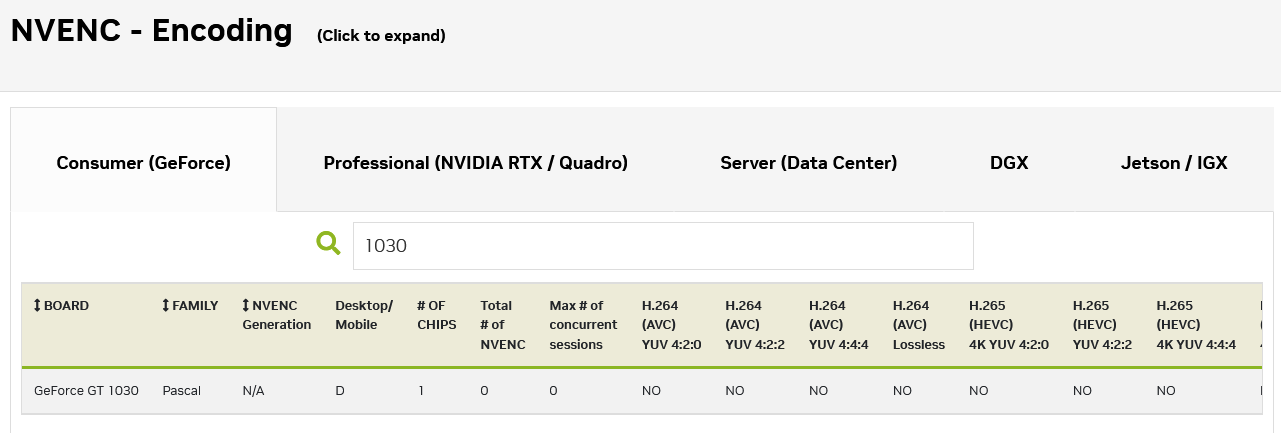Click the '# OF CHIPS' column header
1281x433 pixels.
[437, 315]
